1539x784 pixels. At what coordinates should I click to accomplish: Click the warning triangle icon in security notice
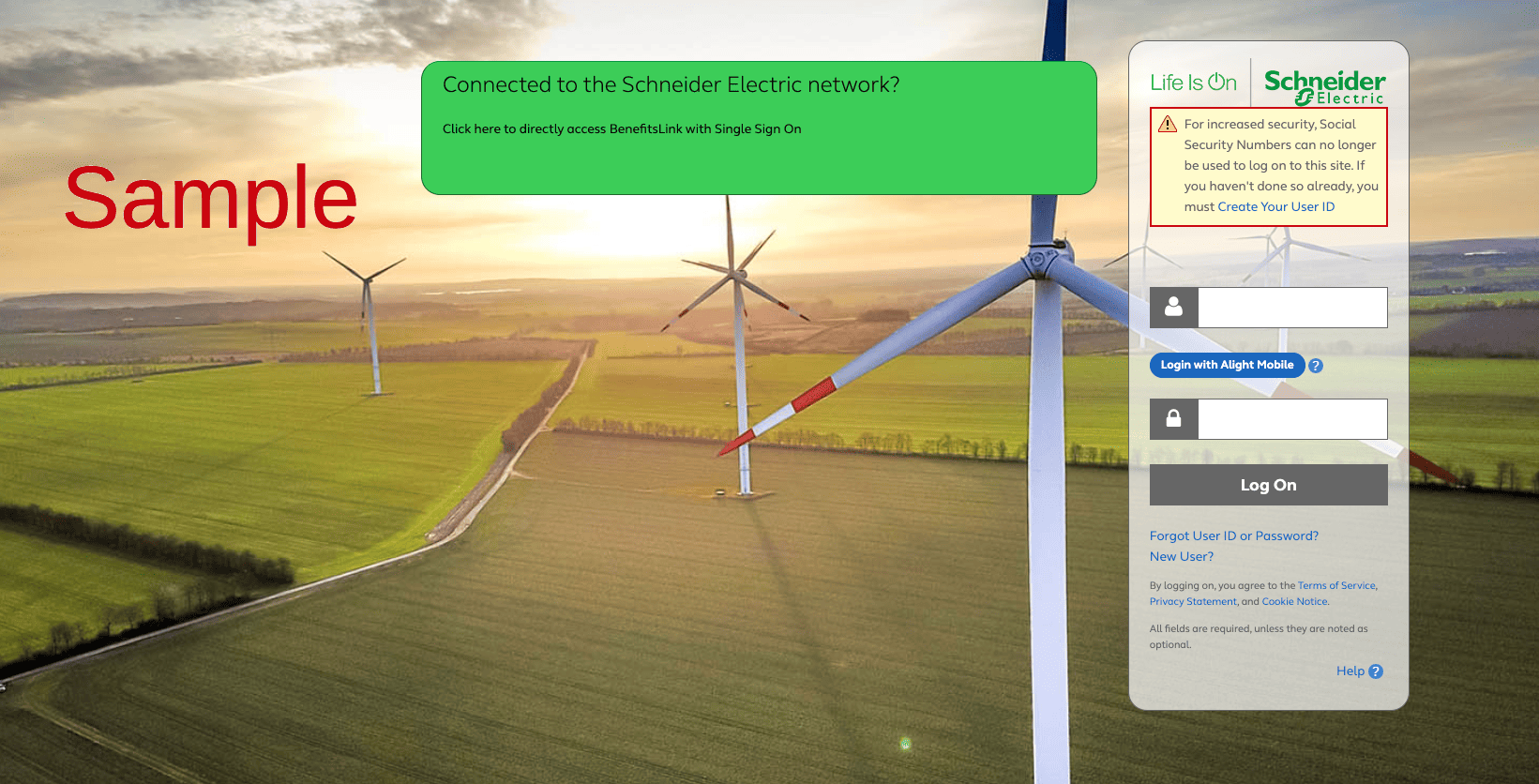tap(1168, 124)
